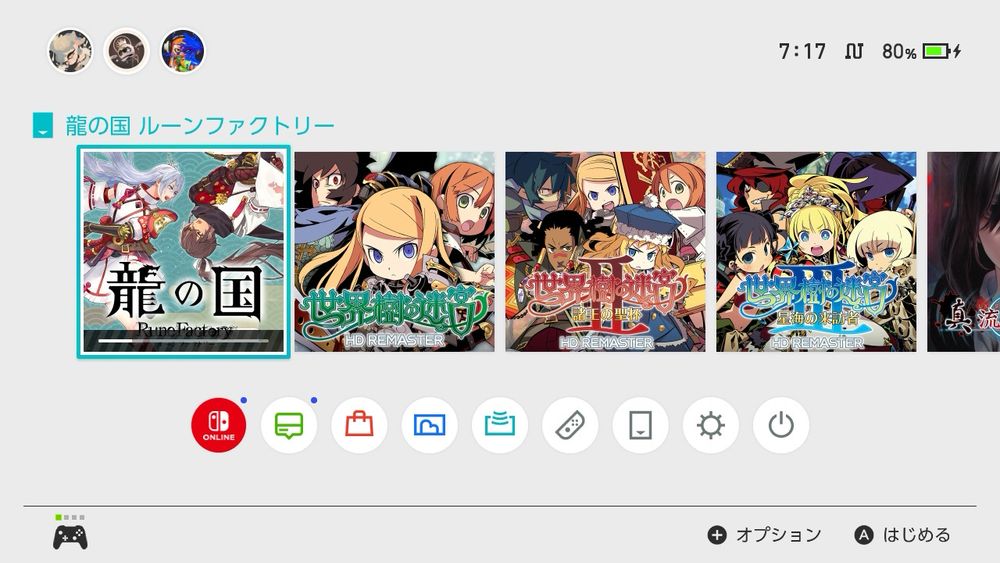Select the second user profile avatar

click(126, 50)
